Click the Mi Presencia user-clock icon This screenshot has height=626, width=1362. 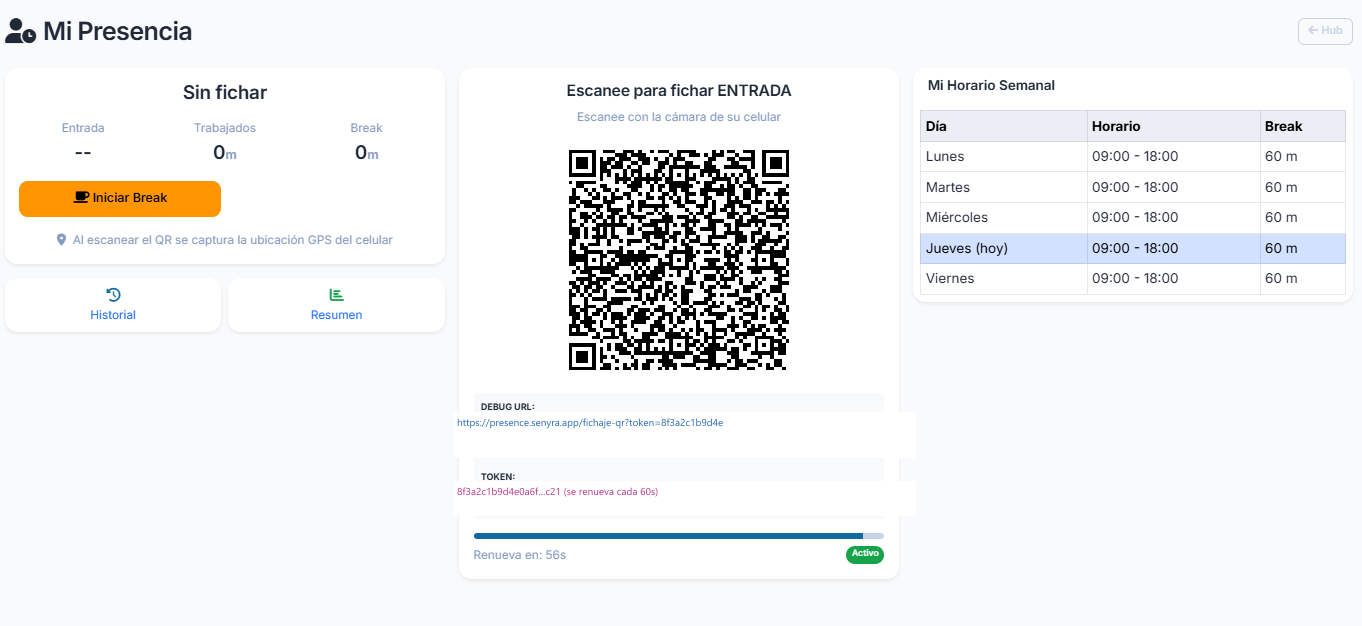pyautogui.click(x=20, y=31)
